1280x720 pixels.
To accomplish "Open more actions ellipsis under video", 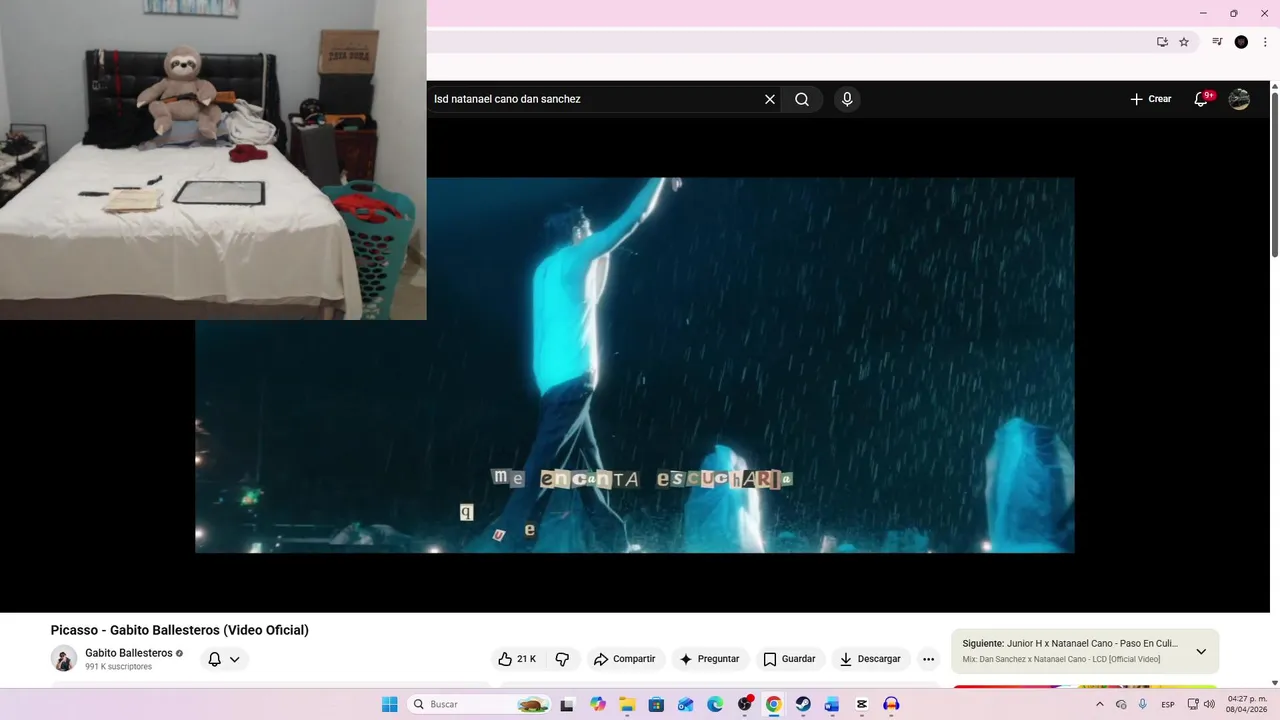I will pos(928,659).
